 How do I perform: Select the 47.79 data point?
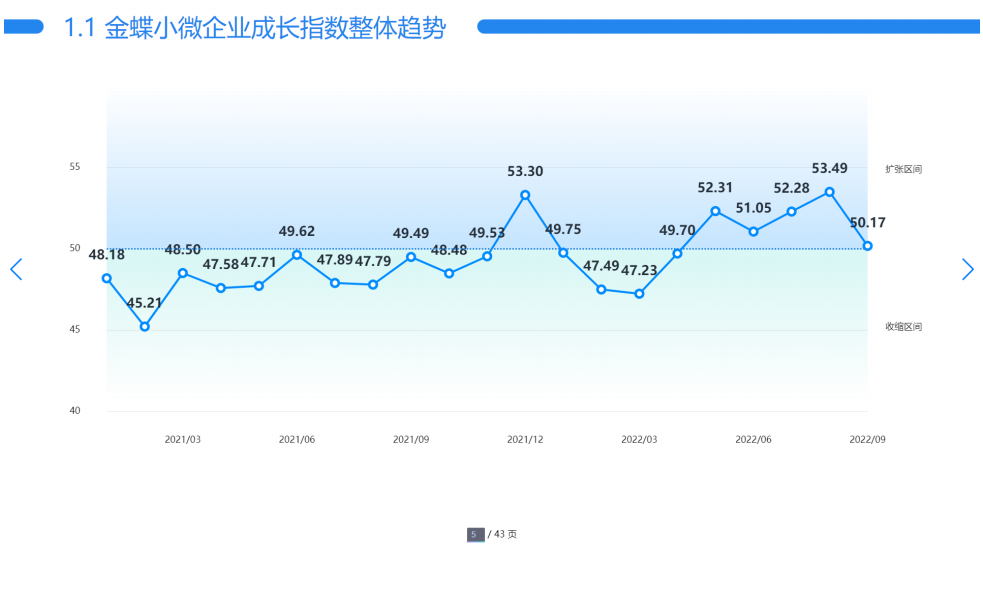coord(373,285)
